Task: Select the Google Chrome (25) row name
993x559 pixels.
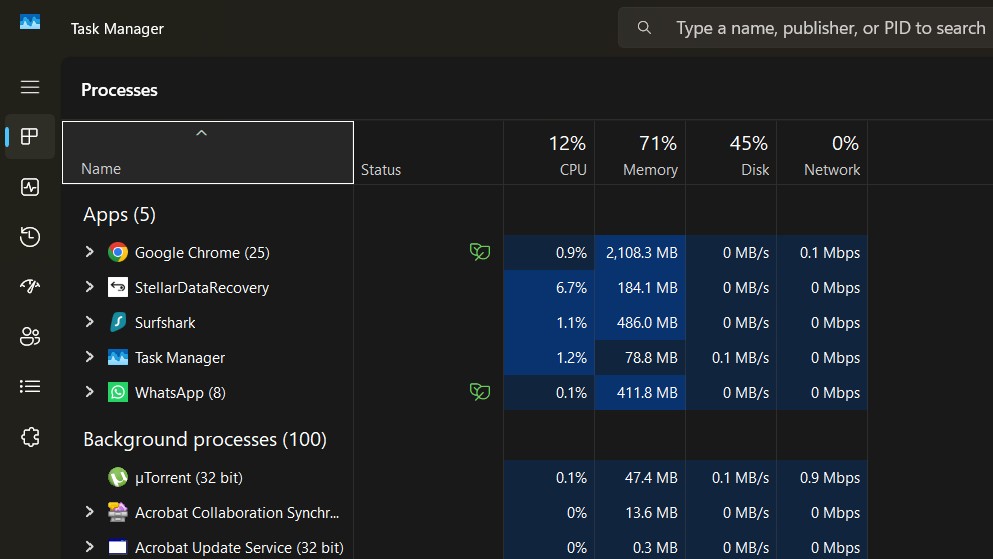Action: pos(202,253)
